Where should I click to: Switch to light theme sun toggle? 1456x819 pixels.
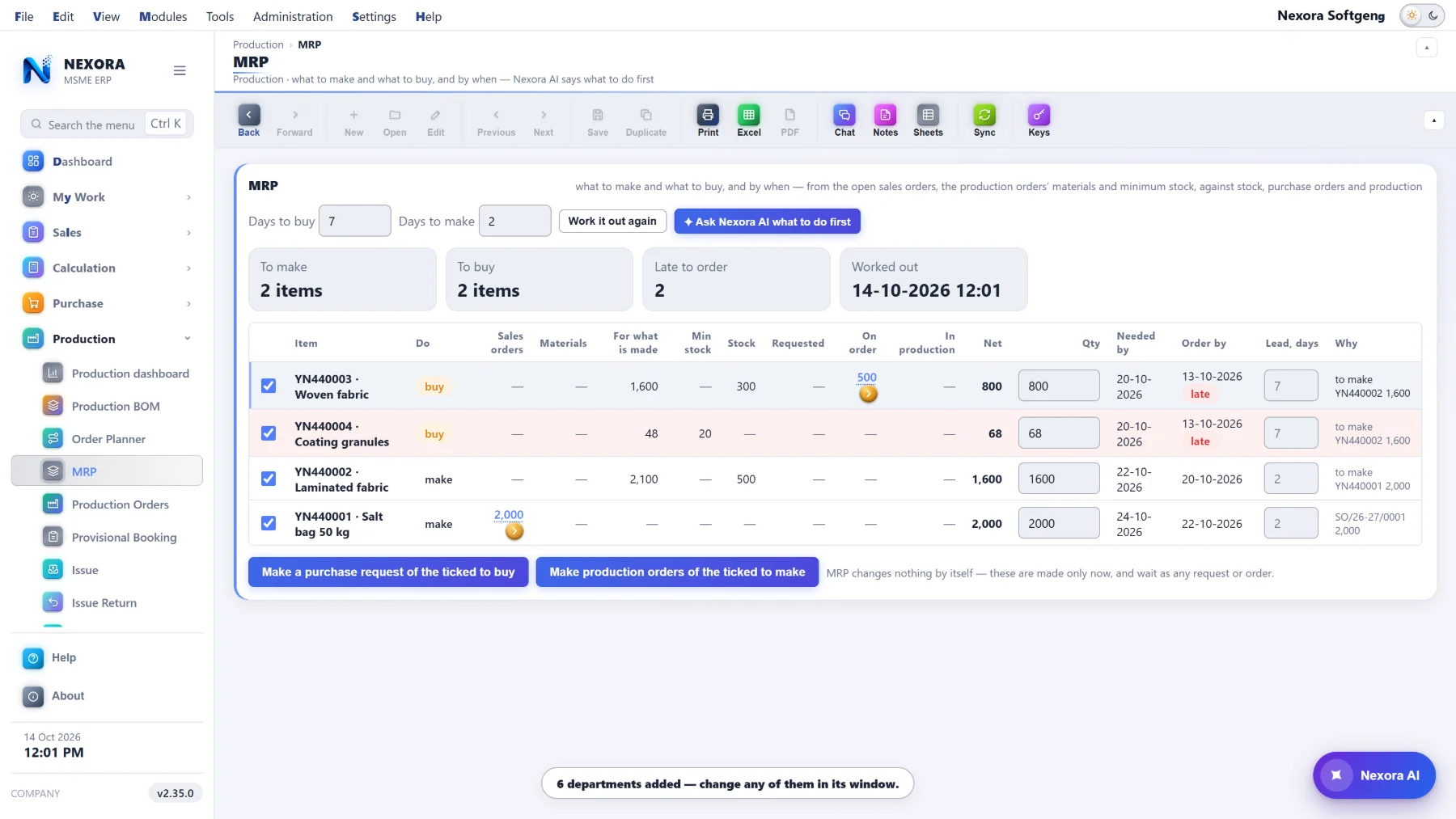(1412, 15)
